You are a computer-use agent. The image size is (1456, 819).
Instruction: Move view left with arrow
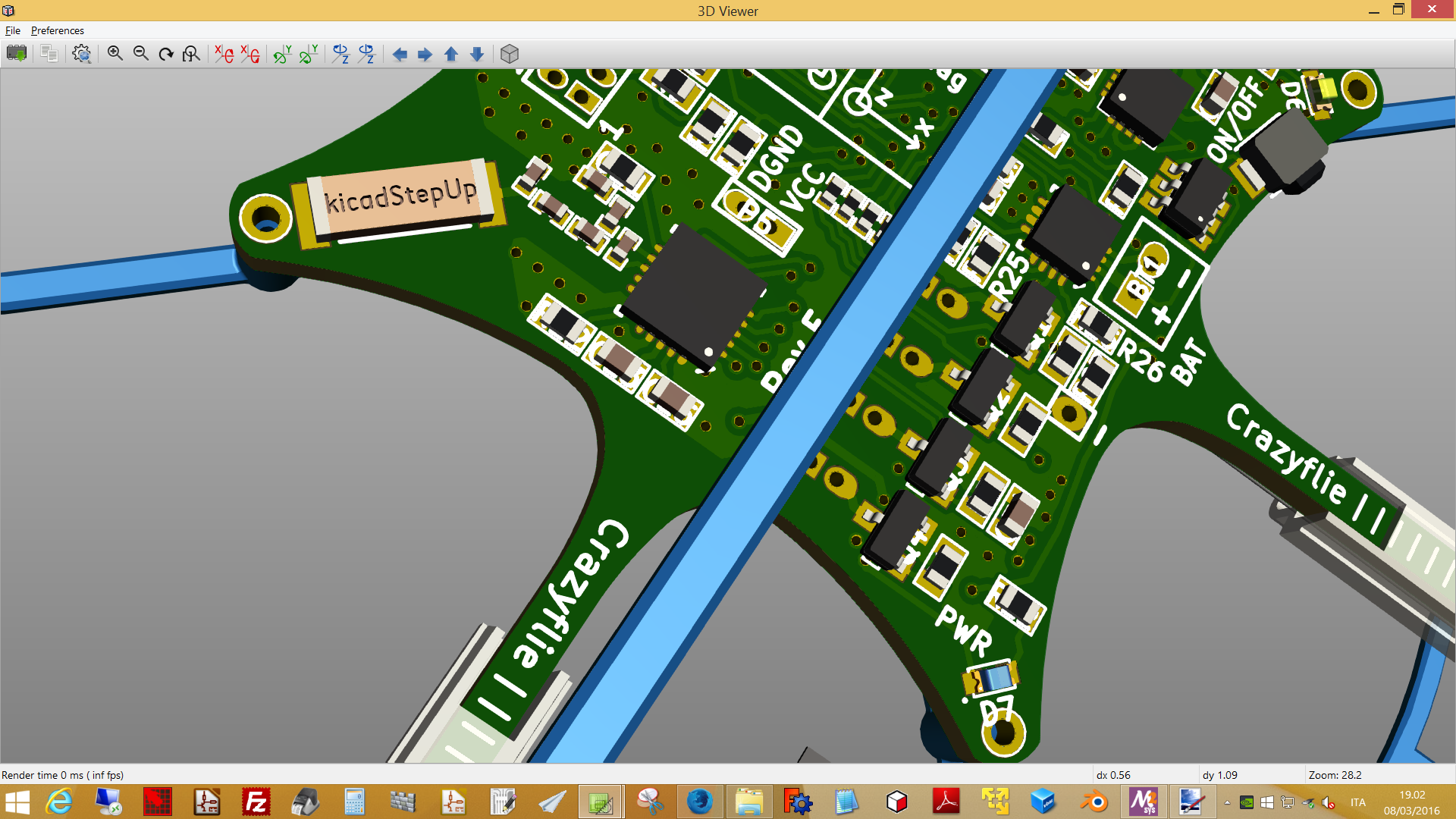(400, 54)
